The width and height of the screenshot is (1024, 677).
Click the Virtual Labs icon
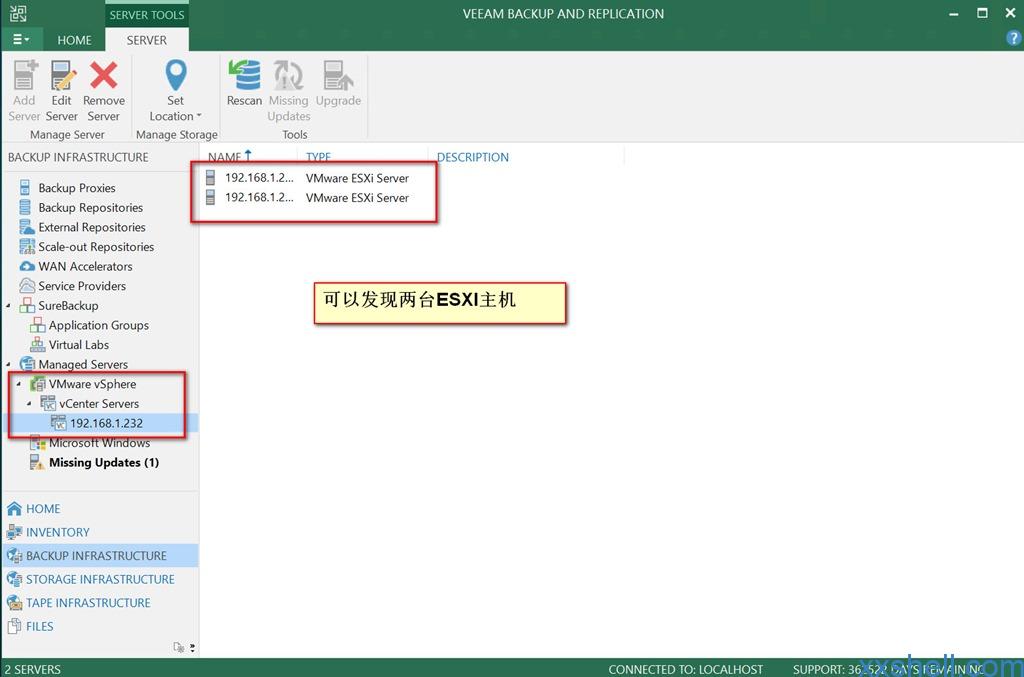tap(37, 345)
